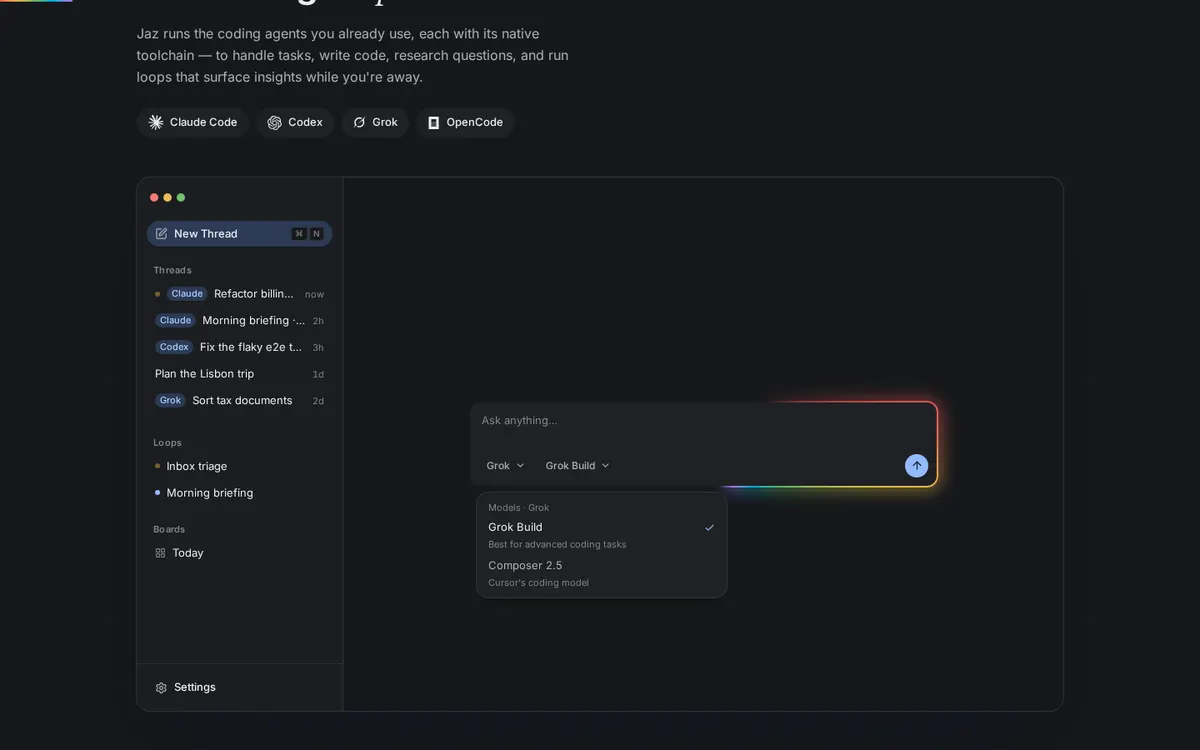Select the Grok Build model option

click(x=601, y=535)
